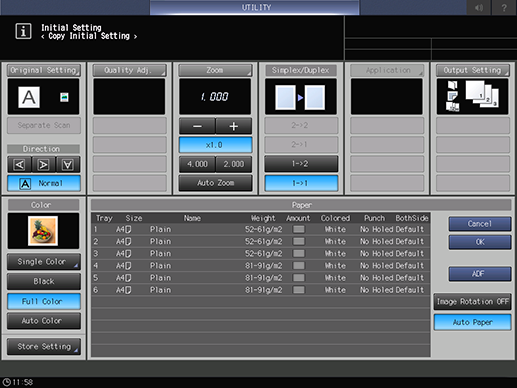The width and height of the screenshot is (517, 388).
Task: Select 1->2 duplex mode
Action: tap(301, 164)
